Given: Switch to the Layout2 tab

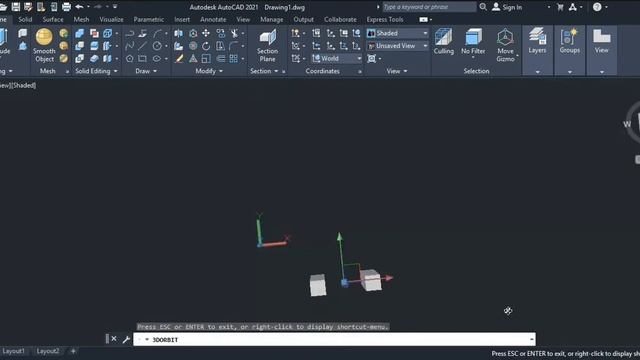Looking at the screenshot, I should (x=48, y=351).
